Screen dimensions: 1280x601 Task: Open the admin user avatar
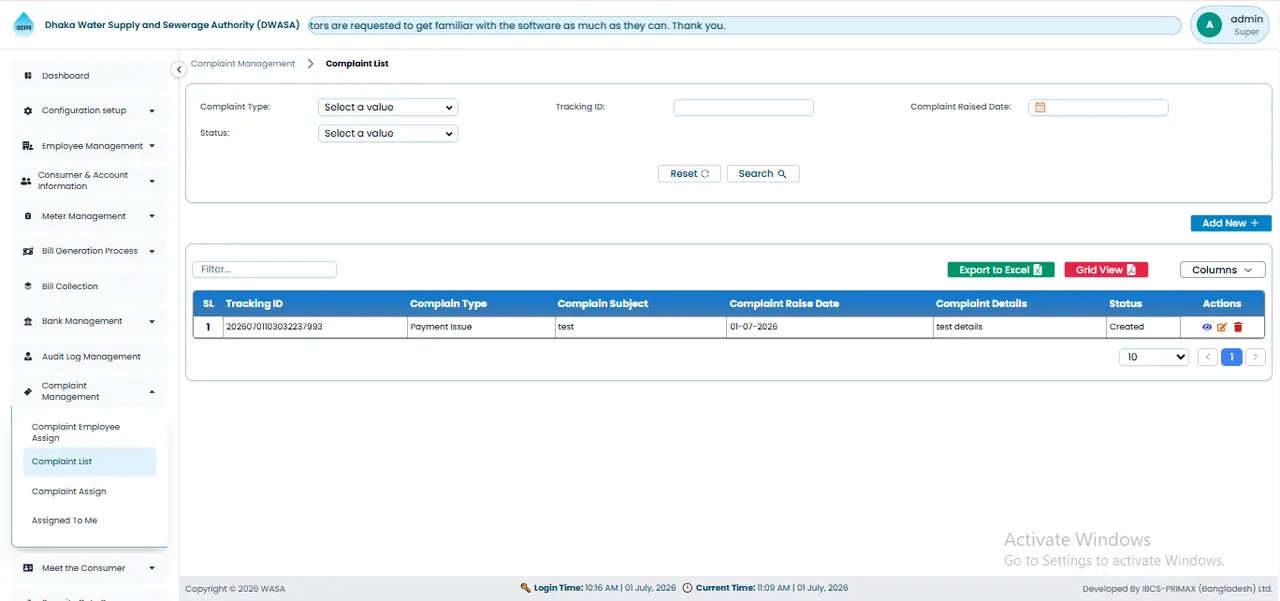(x=1209, y=25)
